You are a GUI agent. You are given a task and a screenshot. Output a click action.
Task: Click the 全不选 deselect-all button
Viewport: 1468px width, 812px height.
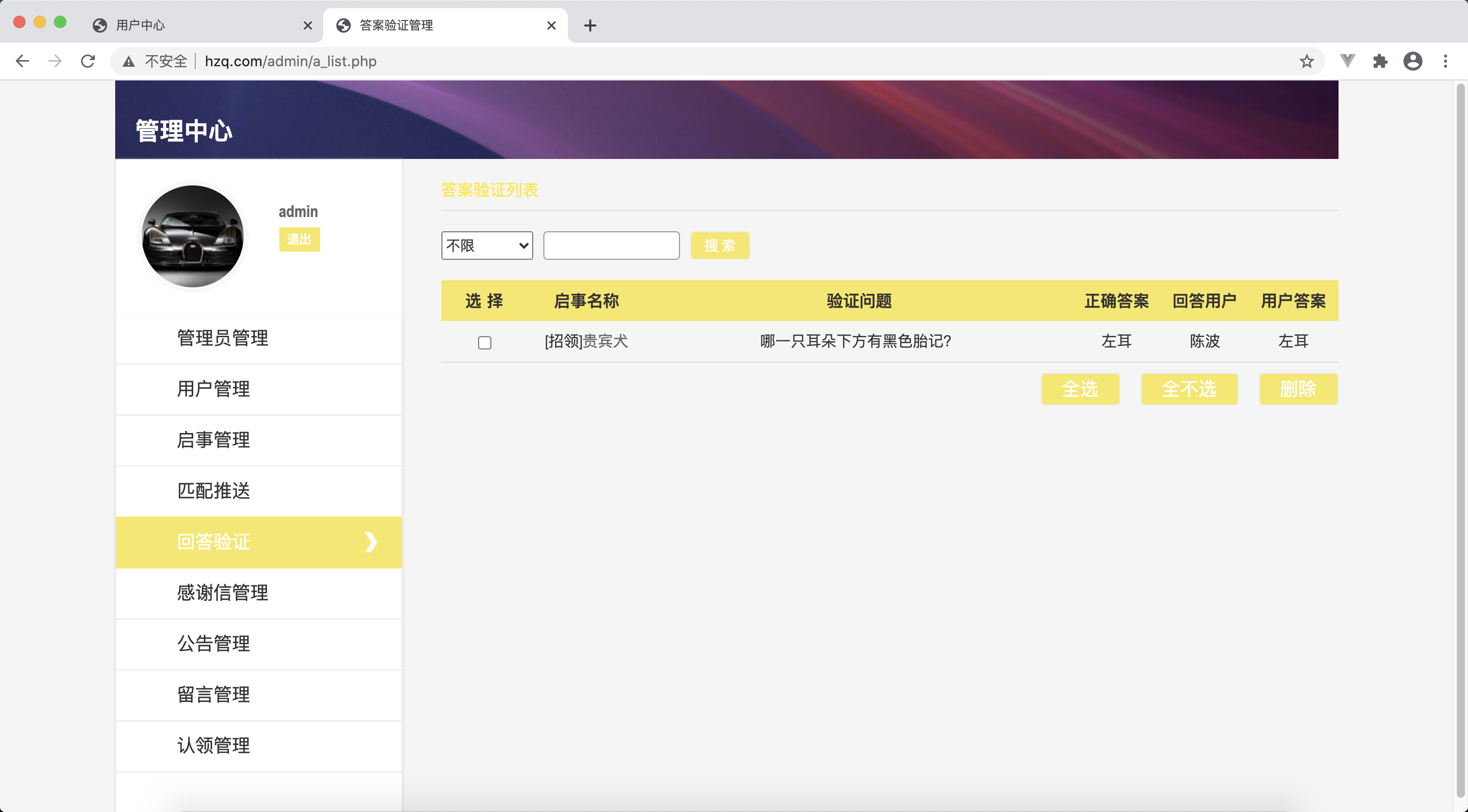pos(1189,389)
